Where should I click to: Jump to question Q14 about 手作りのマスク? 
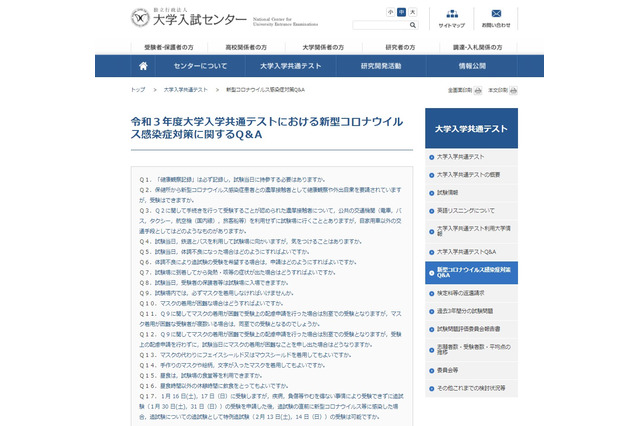coord(232,365)
